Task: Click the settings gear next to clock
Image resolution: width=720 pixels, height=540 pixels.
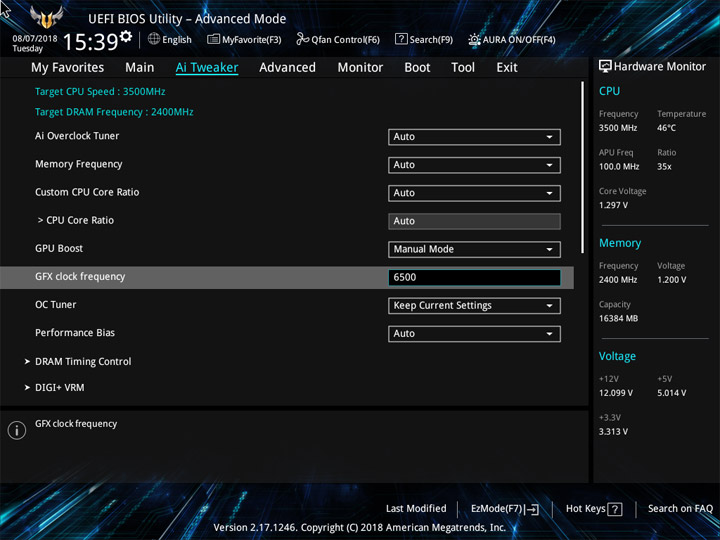Action: (126, 36)
